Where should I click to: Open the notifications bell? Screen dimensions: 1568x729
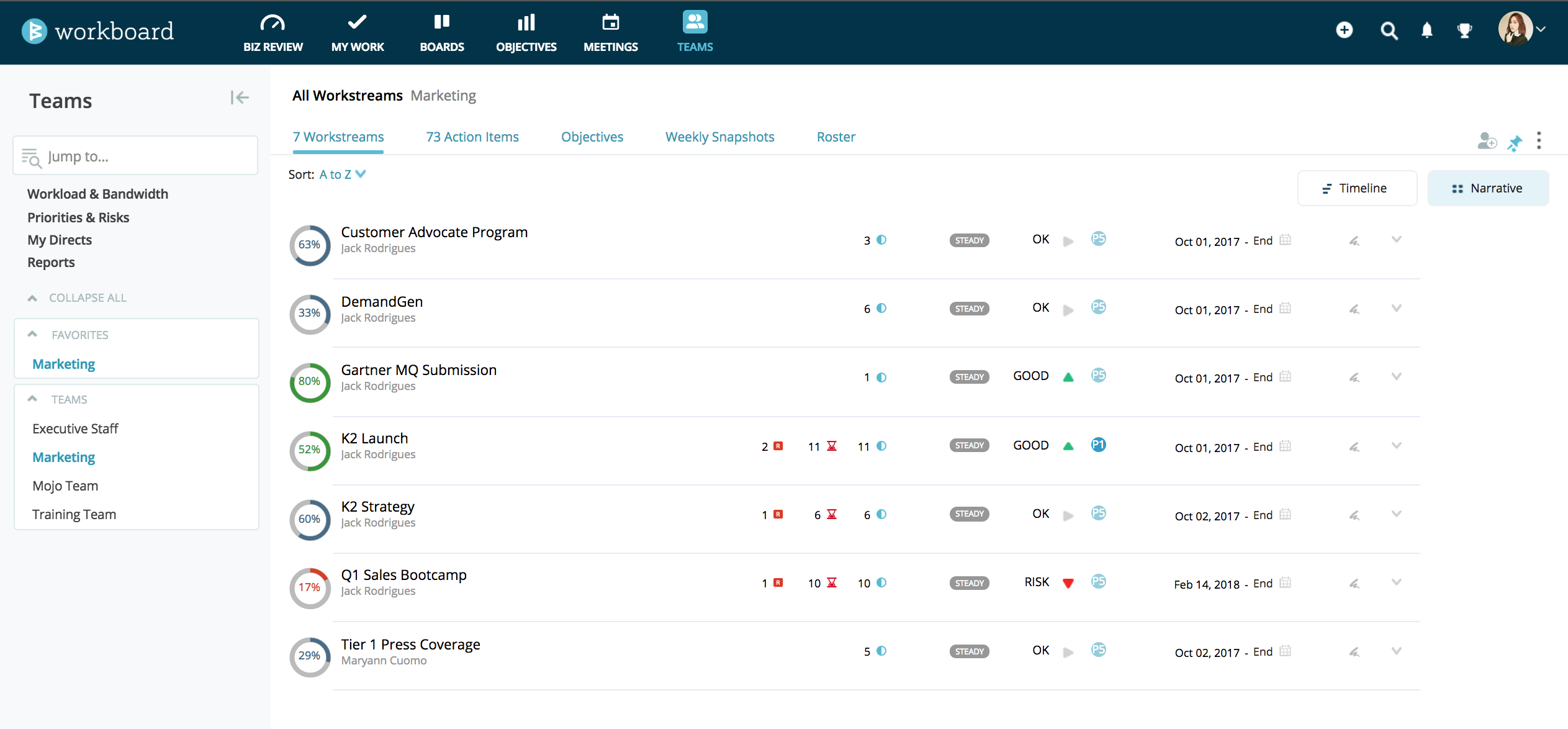pyautogui.click(x=1426, y=30)
